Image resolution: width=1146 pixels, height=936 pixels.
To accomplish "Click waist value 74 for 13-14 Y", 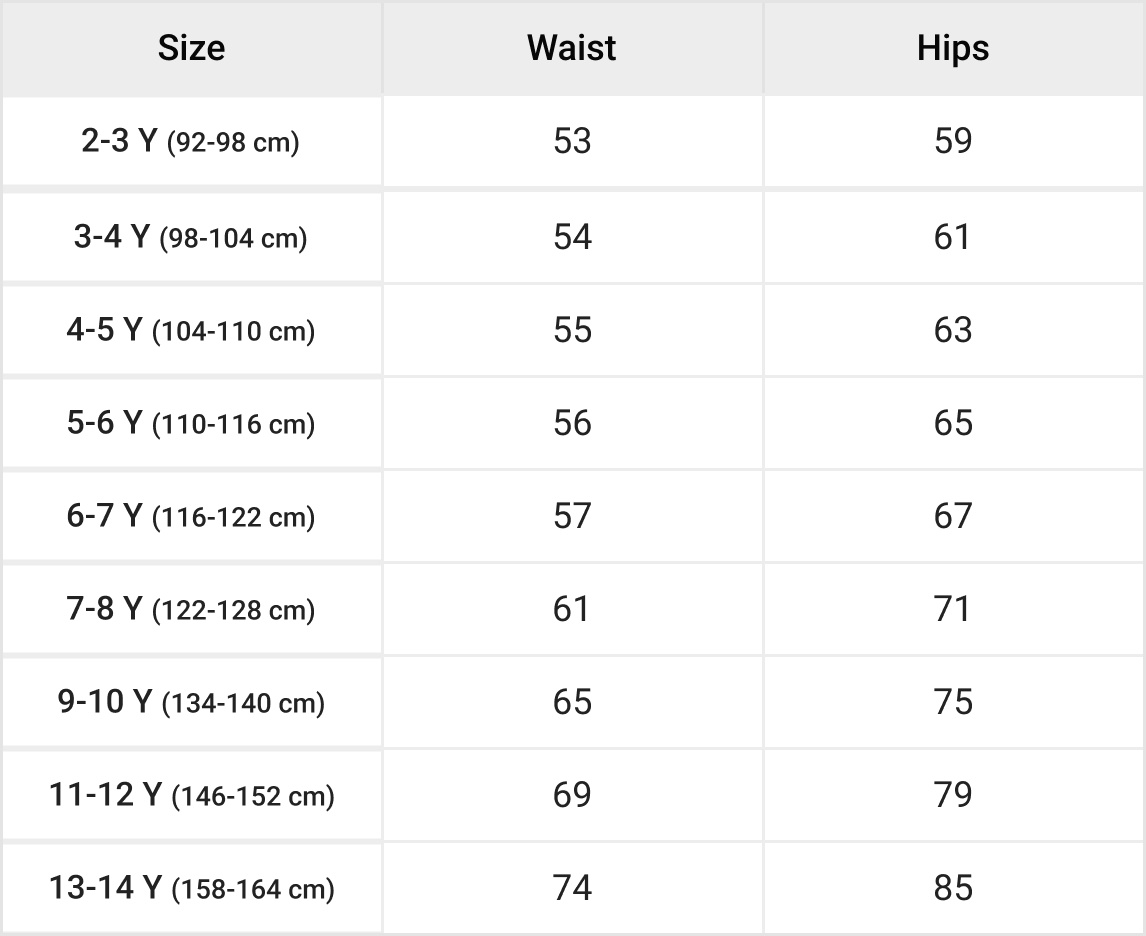I will tap(572, 889).
